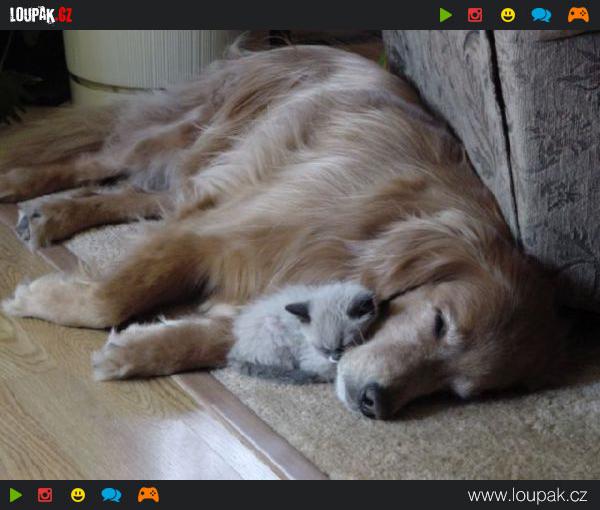The height and width of the screenshot is (510, 600).
Task: Open the www.loupak.cz link in footer
Action: click(527, 495)
